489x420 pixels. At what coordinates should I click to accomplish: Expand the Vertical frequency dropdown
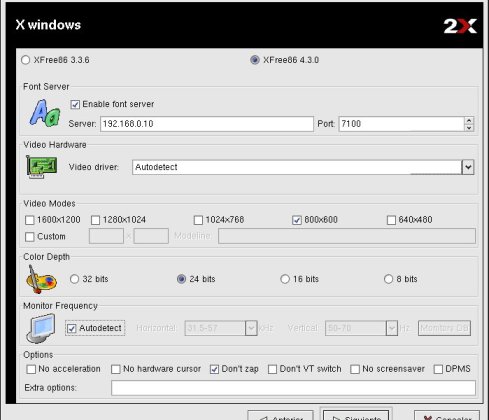click(392, 328)
